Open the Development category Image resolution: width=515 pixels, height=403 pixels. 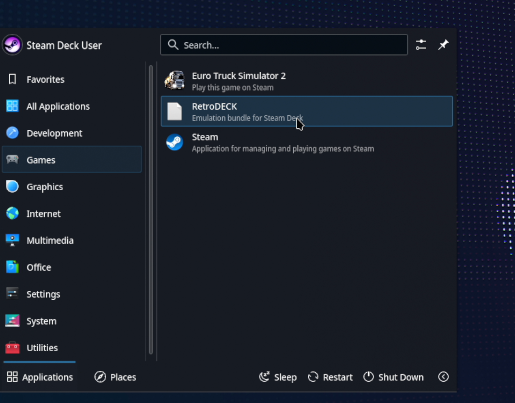point(72,133)
